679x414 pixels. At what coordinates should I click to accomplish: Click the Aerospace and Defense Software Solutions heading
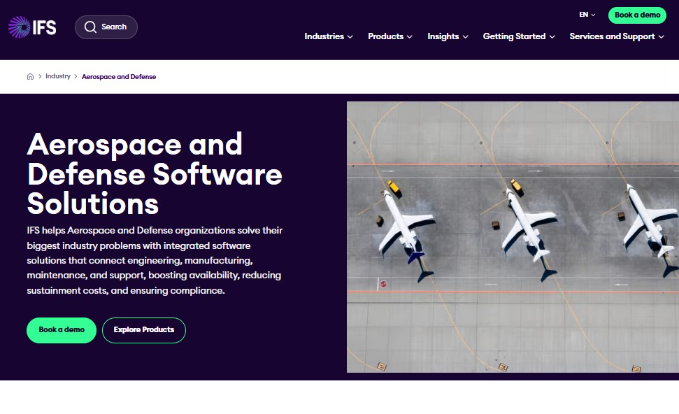pos(155,174)
